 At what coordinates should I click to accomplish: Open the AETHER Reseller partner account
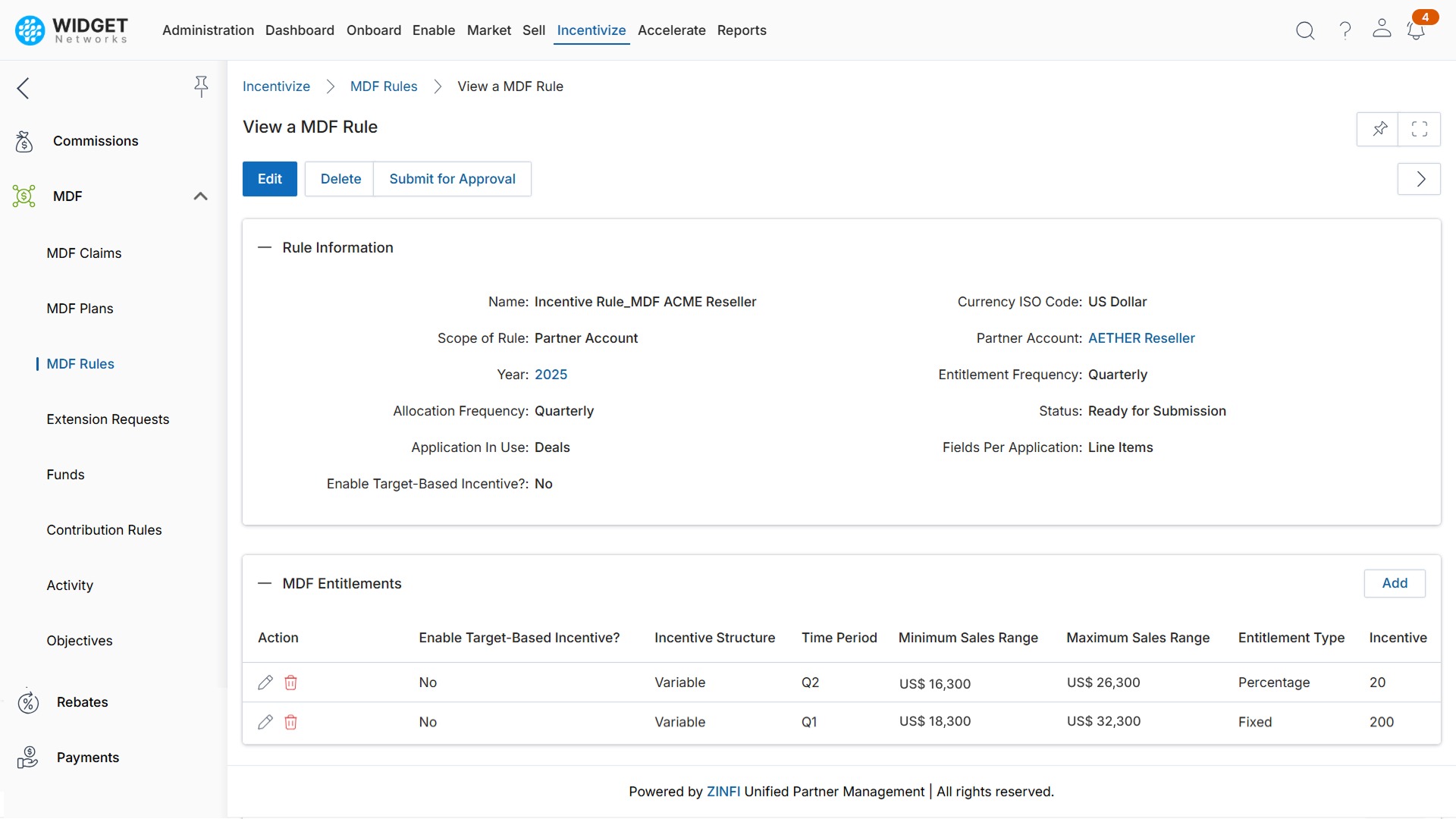1141,338
